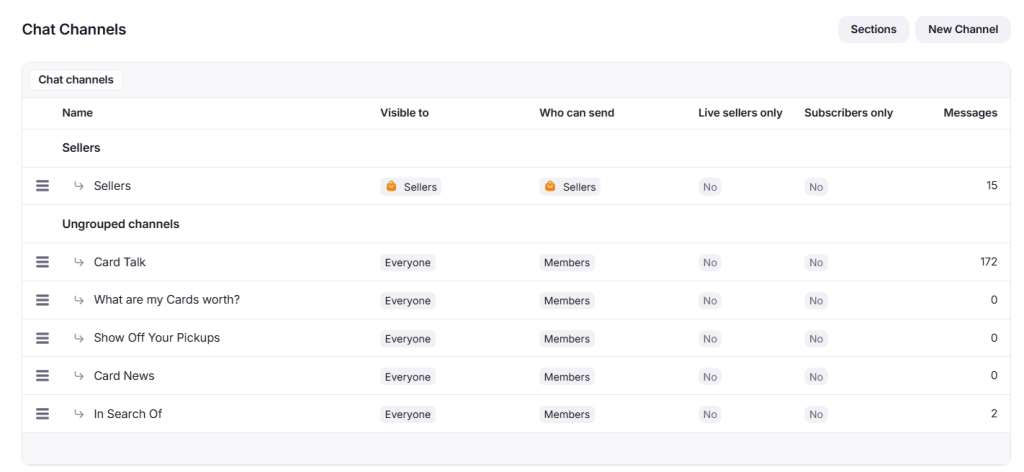Select the Chat channels tab

coord(76,80)
